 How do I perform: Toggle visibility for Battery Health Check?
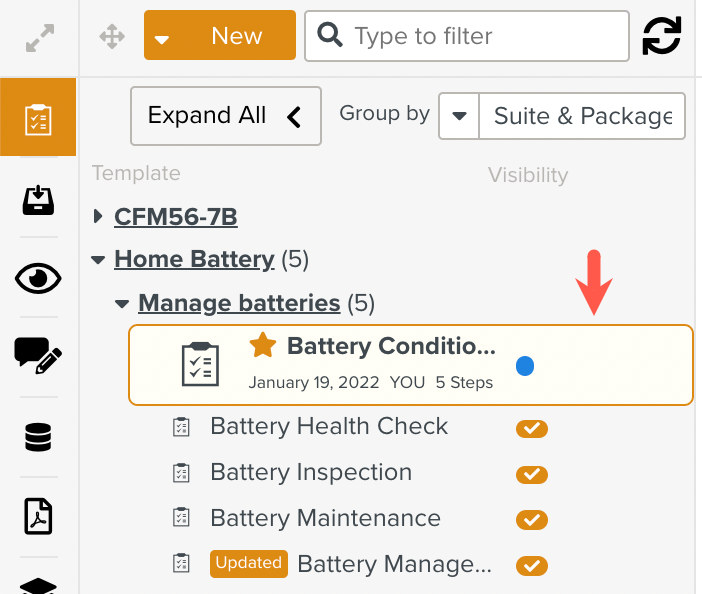click(x=532, y=428)
